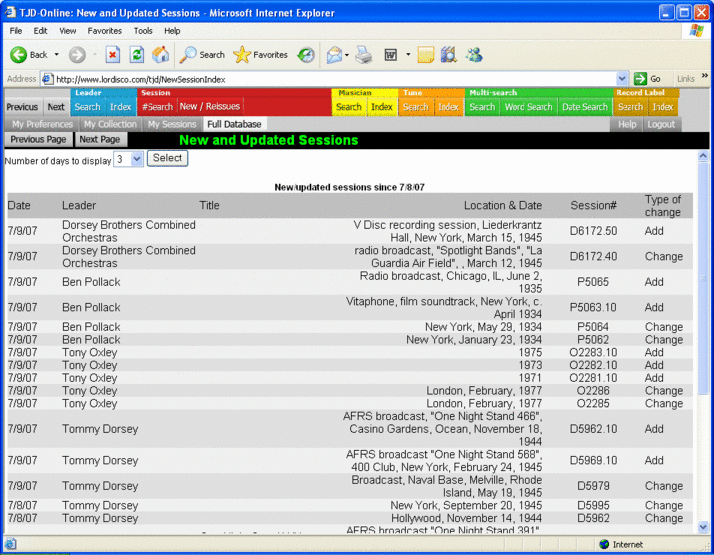
Task: Click Tune Search in orange section
Action: [x=415, y=107]
